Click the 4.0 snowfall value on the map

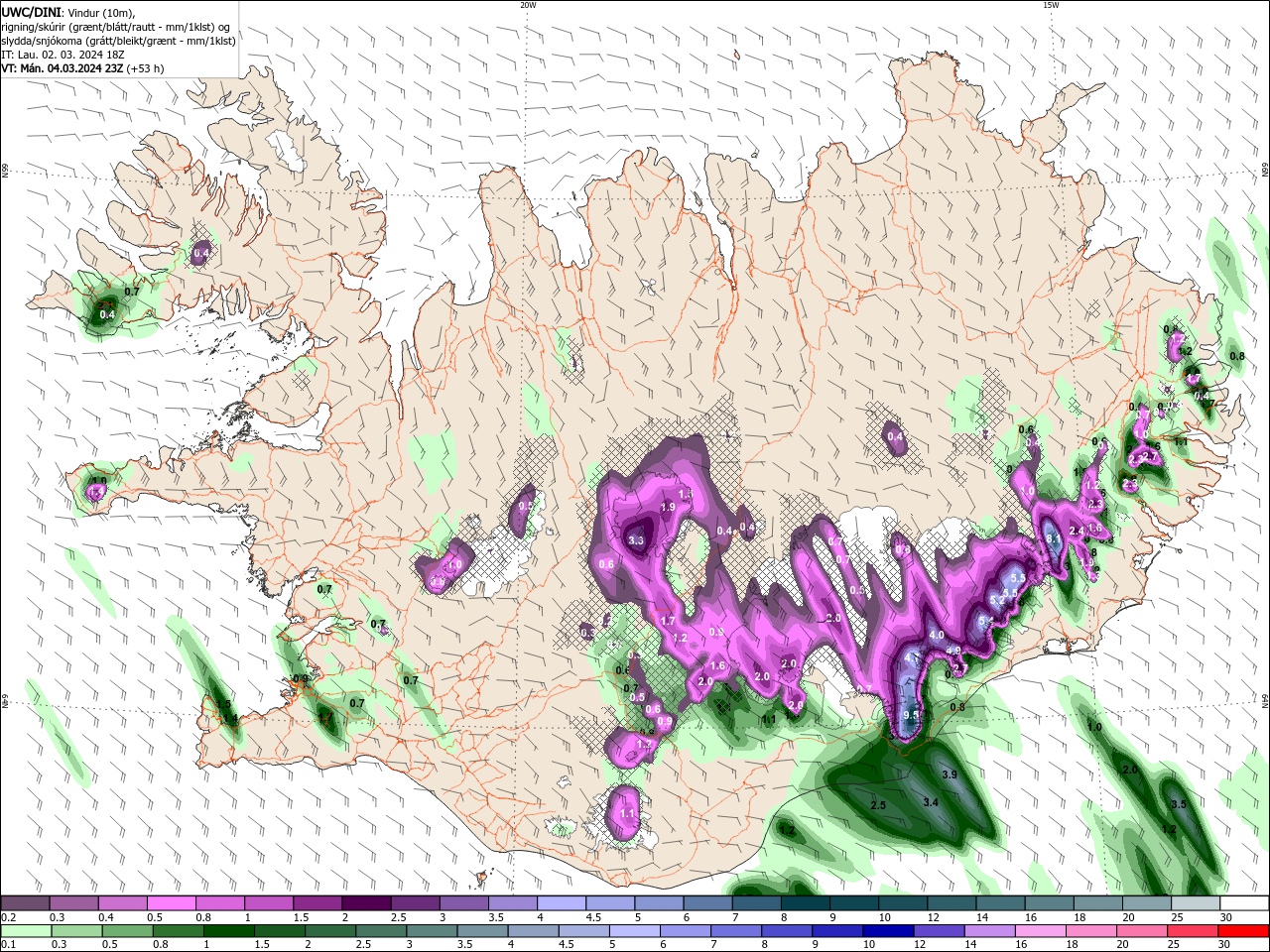(x=936, y=635)
